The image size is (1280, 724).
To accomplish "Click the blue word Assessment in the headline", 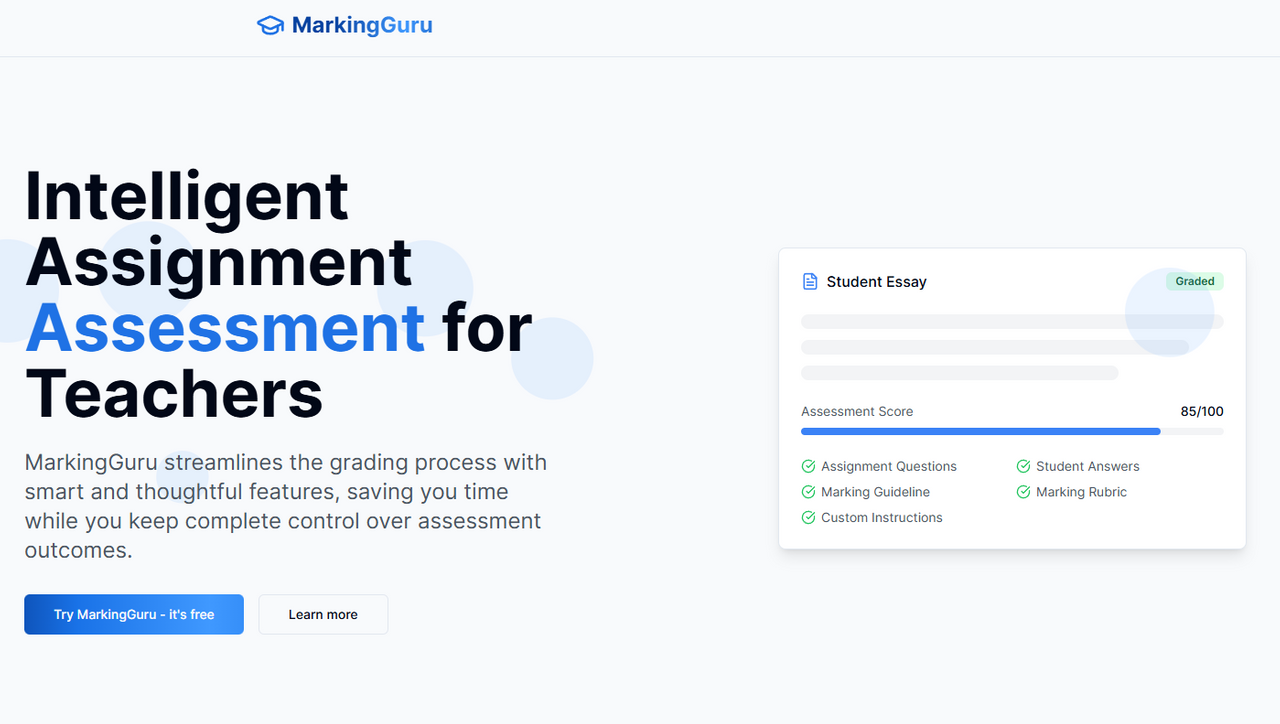I will (x=226, y=329).
